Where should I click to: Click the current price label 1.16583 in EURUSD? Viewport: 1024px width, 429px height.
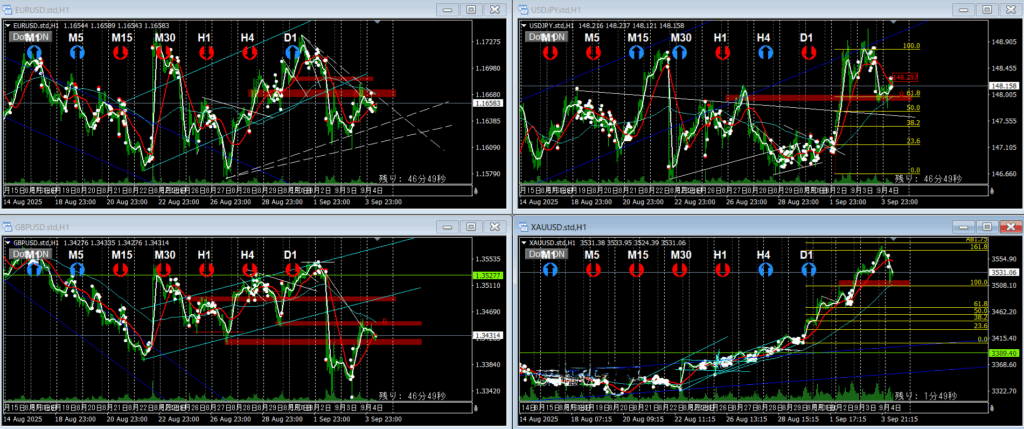pyautogui.click(x=489, y=103)
